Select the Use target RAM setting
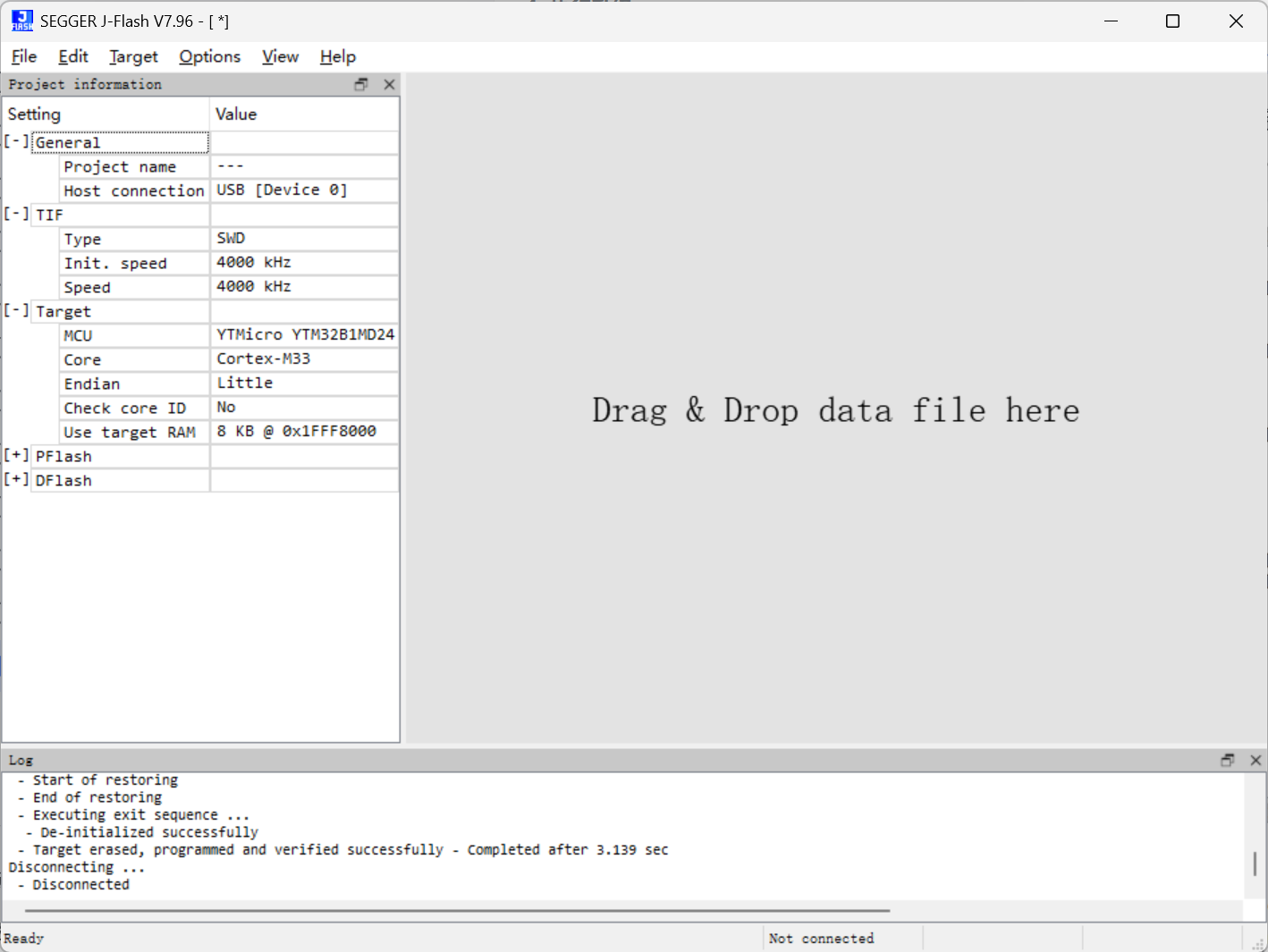Viewport: 1268px width, 952px height. tap(134, 432)
